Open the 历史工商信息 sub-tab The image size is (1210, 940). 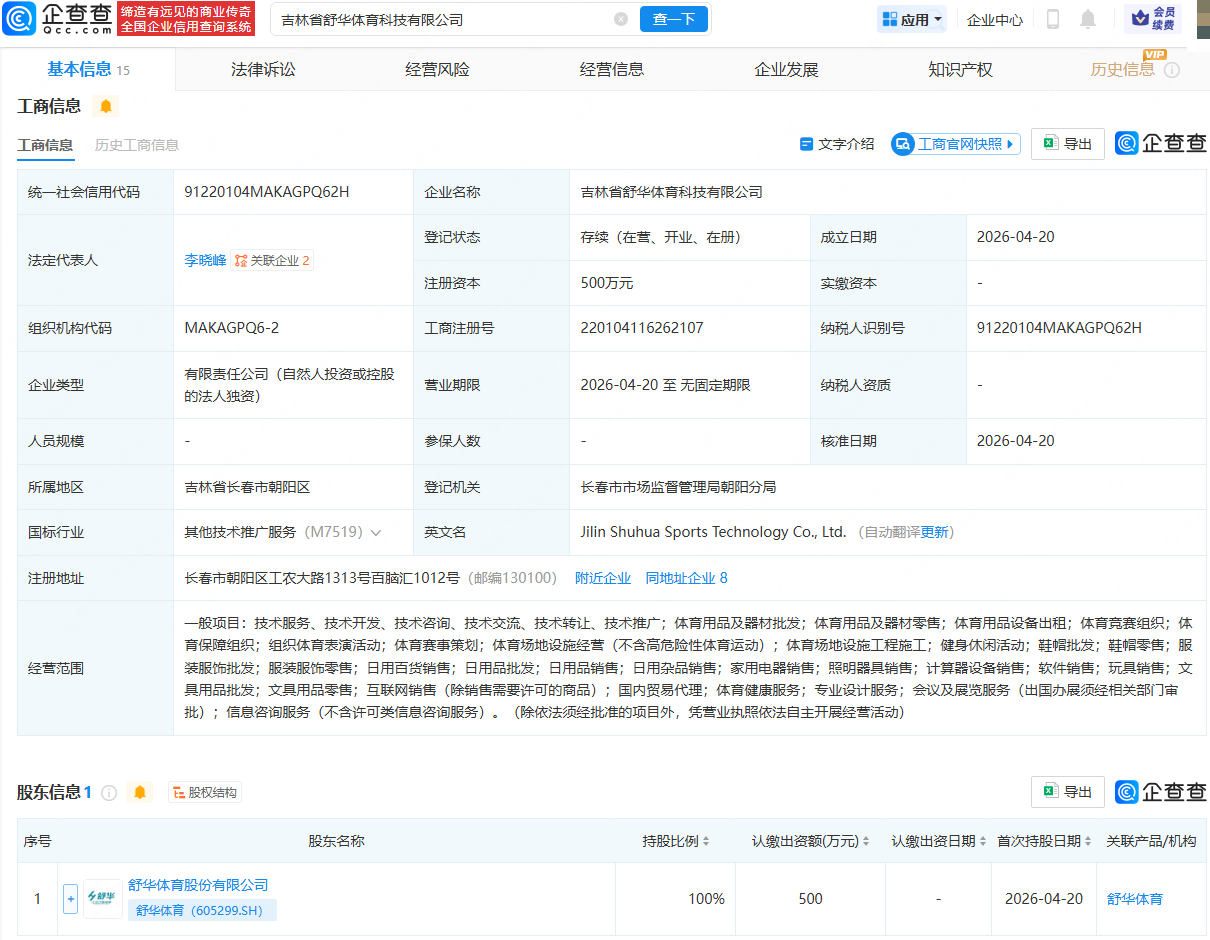pos(137,145)
